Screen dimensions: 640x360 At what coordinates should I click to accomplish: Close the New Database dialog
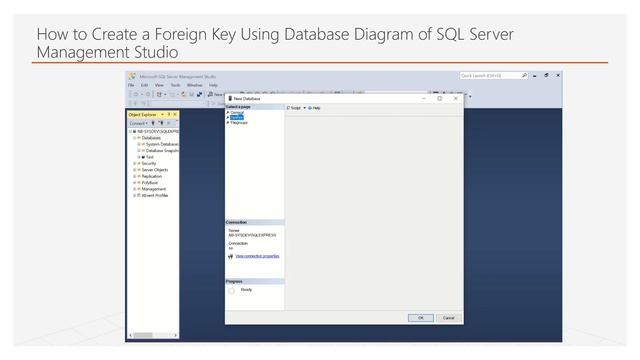(x=456, y=98)
